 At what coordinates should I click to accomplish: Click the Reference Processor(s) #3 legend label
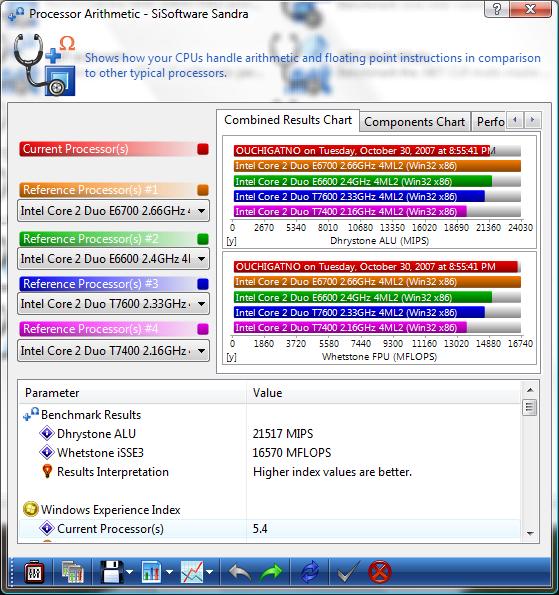(x=91, y=283)
